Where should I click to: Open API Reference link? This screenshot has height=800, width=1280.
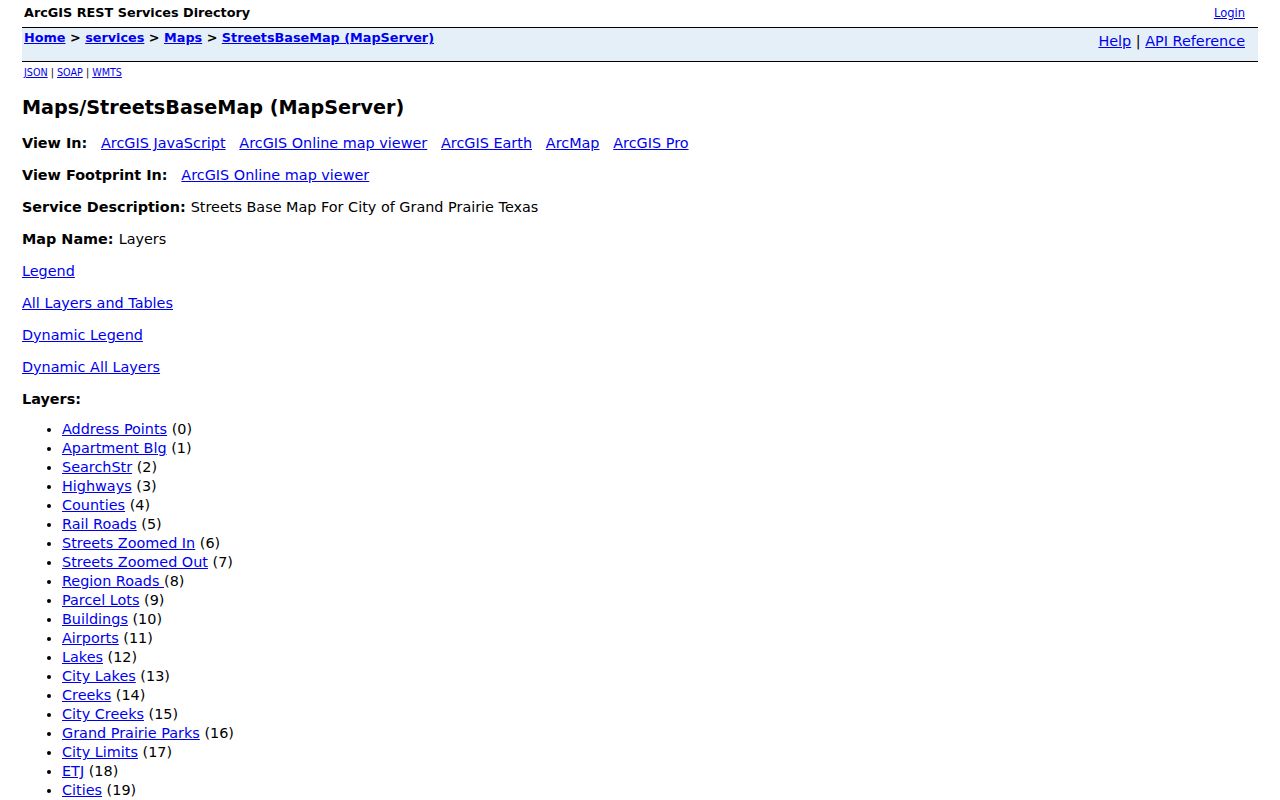point(1195,41)
